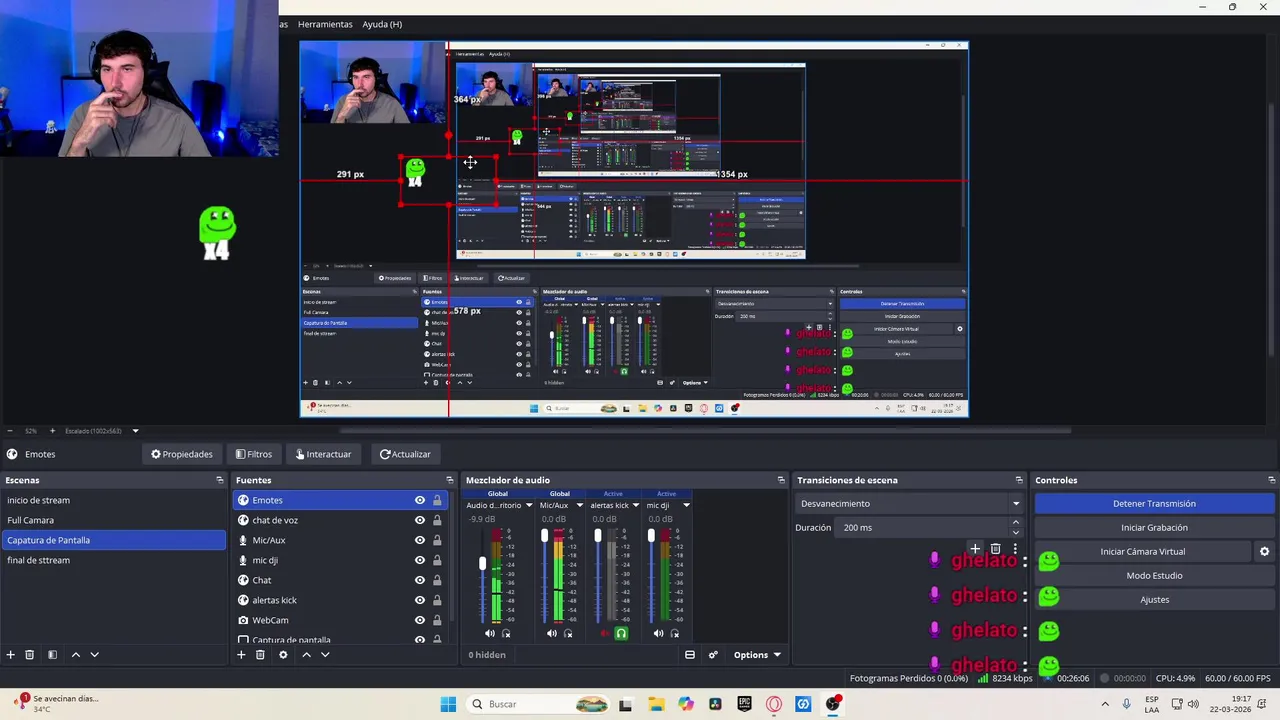1280x720 pixels.
Task: Open the Ayuda (H) menu
Action: [382, 24]
